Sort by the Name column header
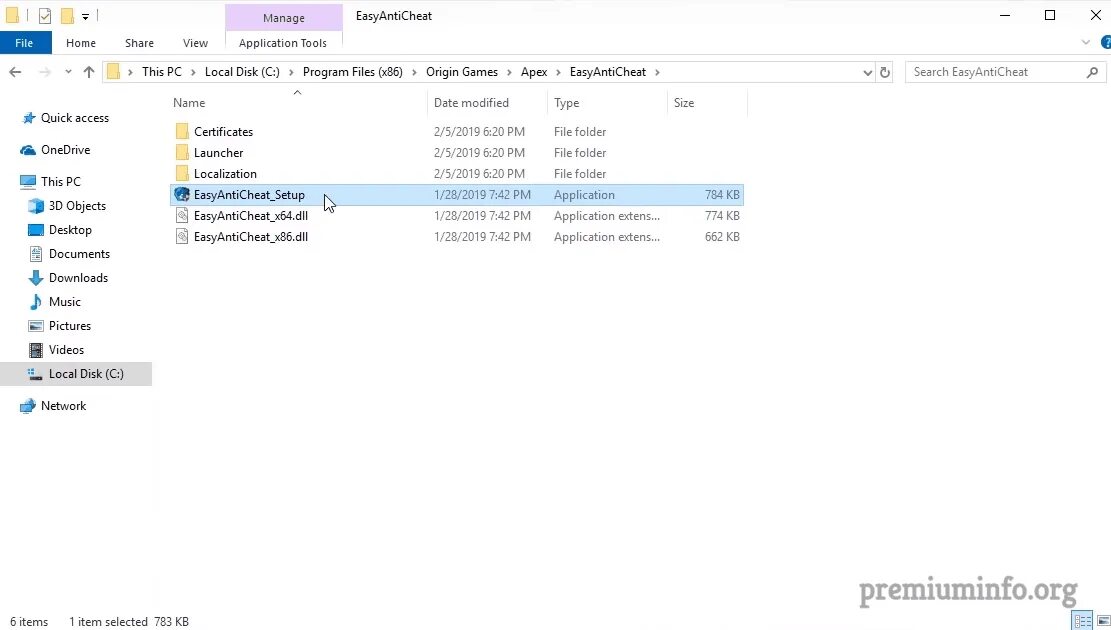 coord(189,103)
